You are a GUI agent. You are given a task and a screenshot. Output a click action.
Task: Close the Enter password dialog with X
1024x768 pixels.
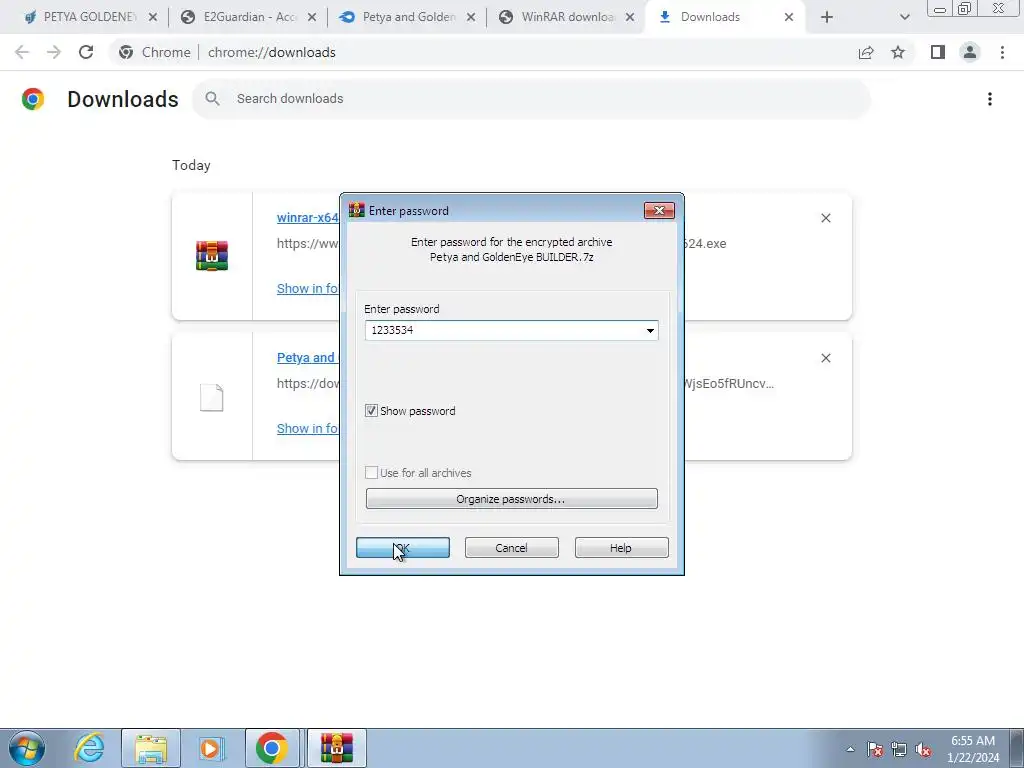pos(659,210)
